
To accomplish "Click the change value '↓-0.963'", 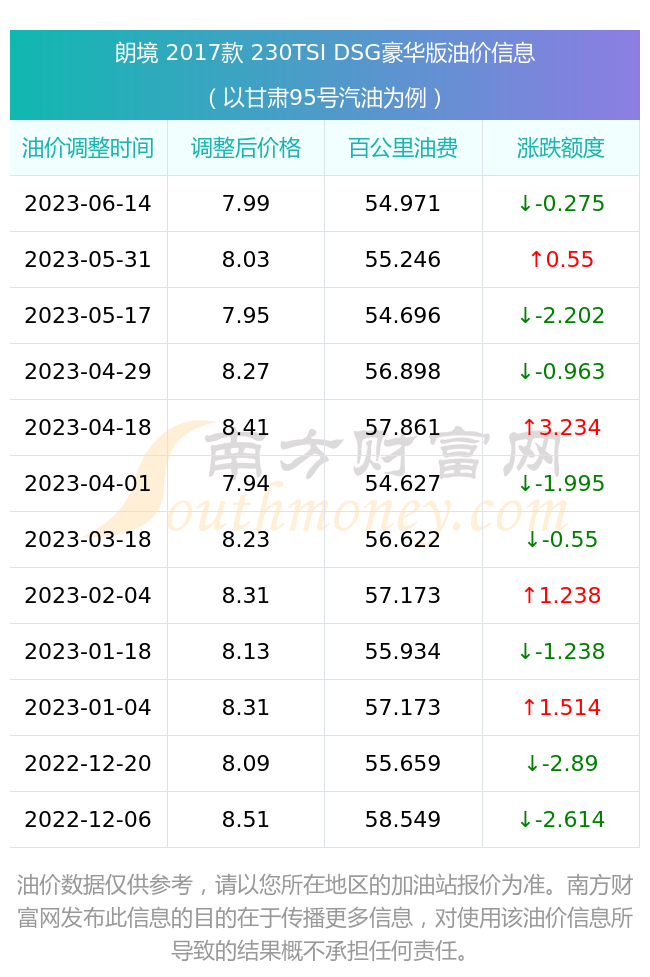I will click(561, 372).
